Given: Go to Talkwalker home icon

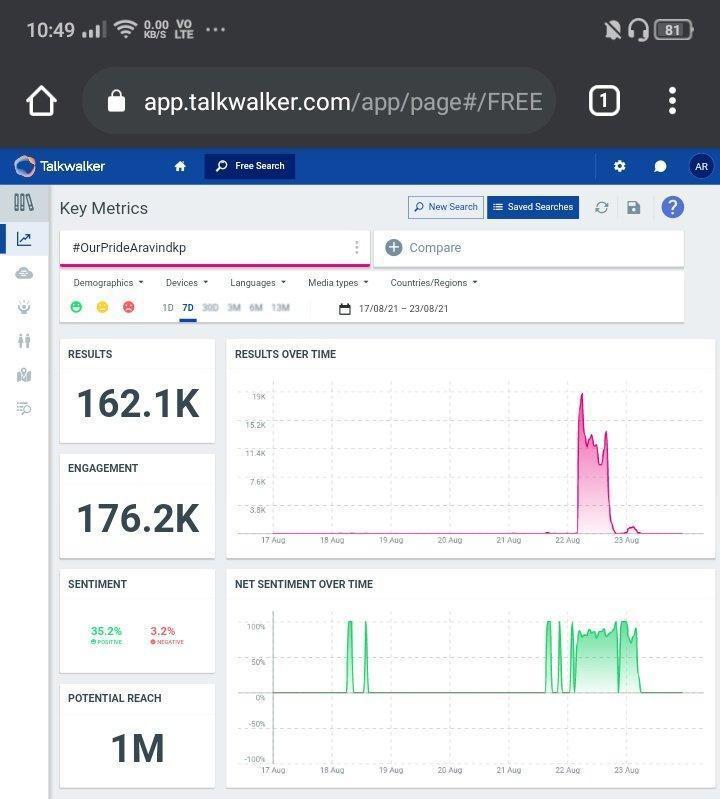Looking at the screenshot, I should [180, 166].
